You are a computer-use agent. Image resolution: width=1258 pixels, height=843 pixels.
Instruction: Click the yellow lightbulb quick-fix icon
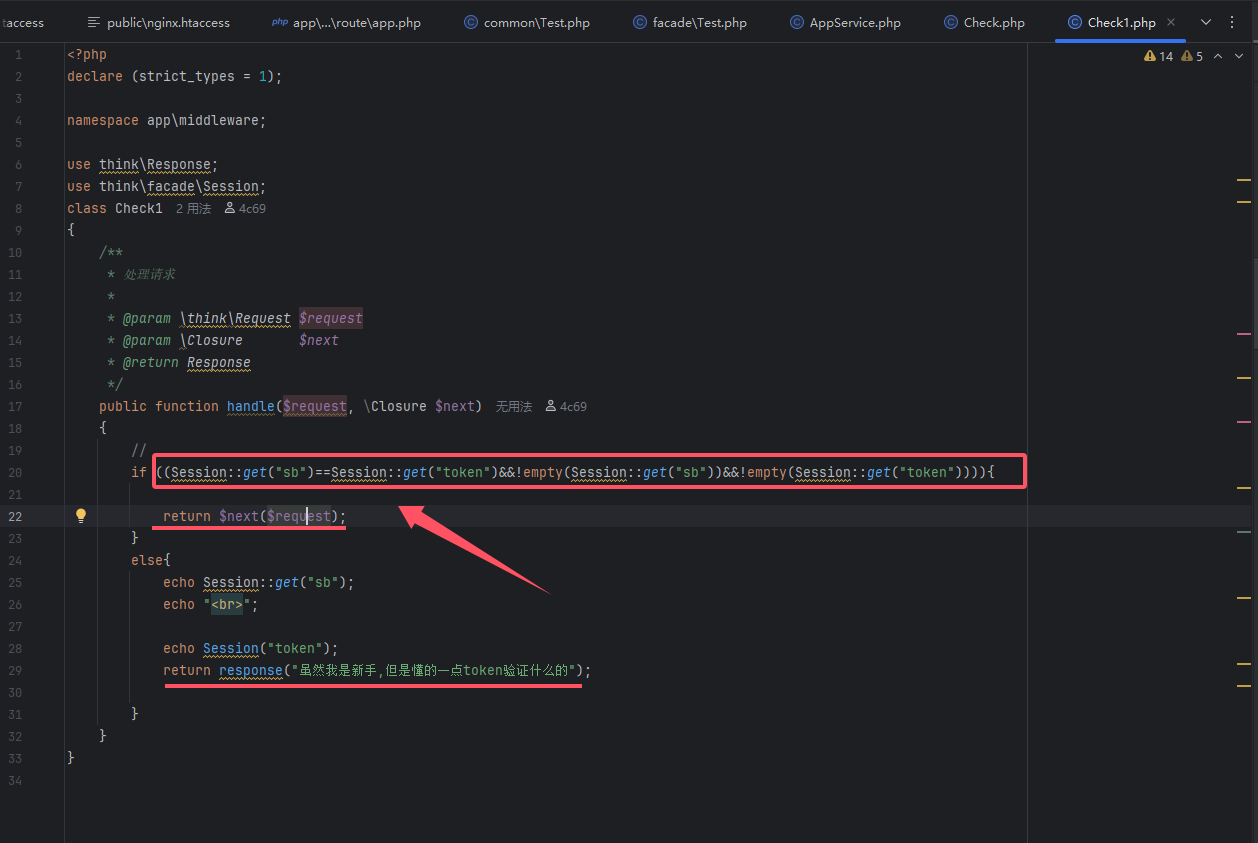pos(81,516)
